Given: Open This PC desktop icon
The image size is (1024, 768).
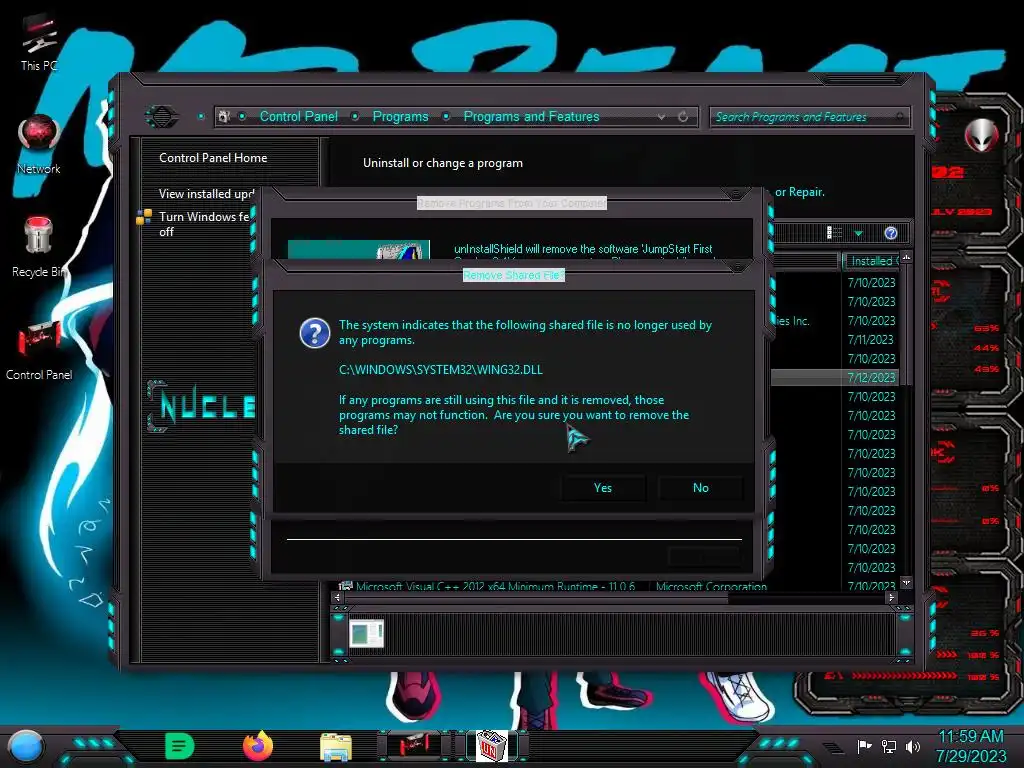Looking at the screenshot, I should pyautogui.click(x=39, y=43).
